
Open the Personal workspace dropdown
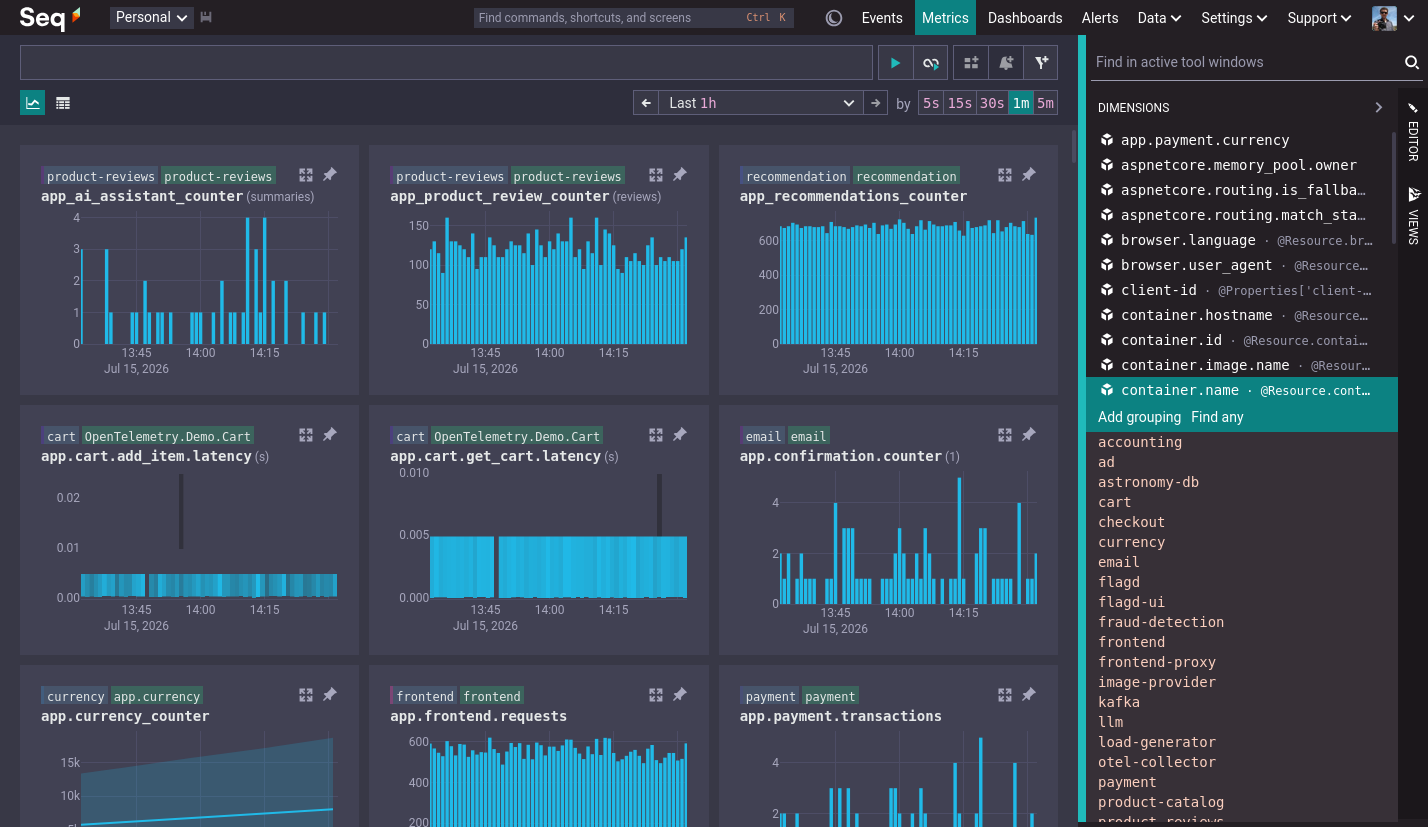tap(152, 17)
